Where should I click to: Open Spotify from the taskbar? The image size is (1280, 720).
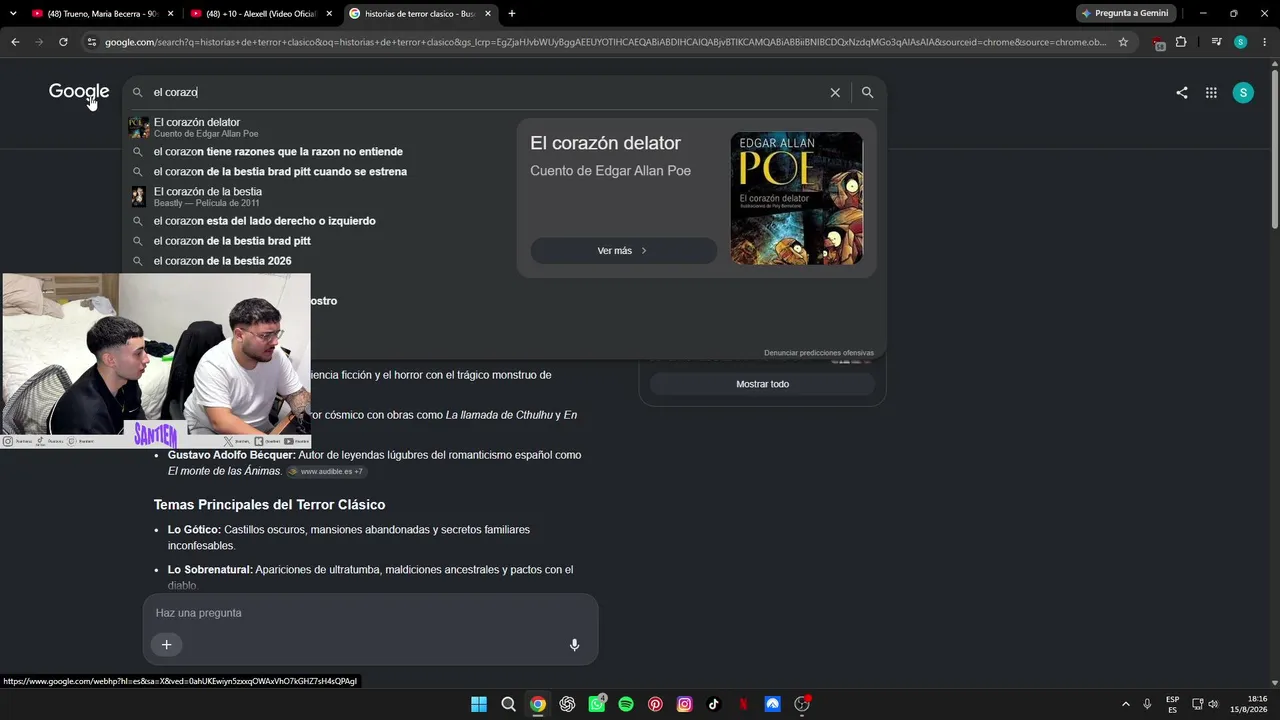click(x=626, y=704)
